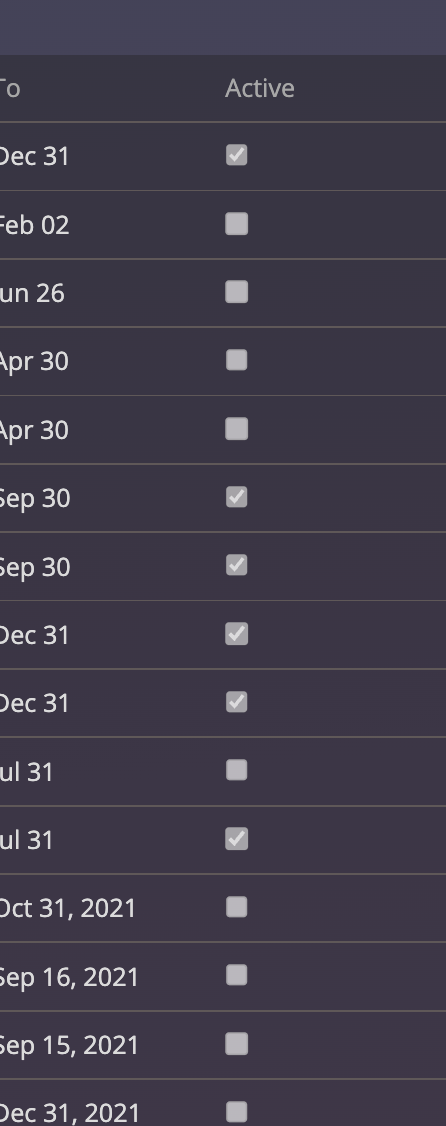Select the Feb 02 date cell
Viewport: 446px width, 1126px height.
pyautogui.click(x=34, y=225)
